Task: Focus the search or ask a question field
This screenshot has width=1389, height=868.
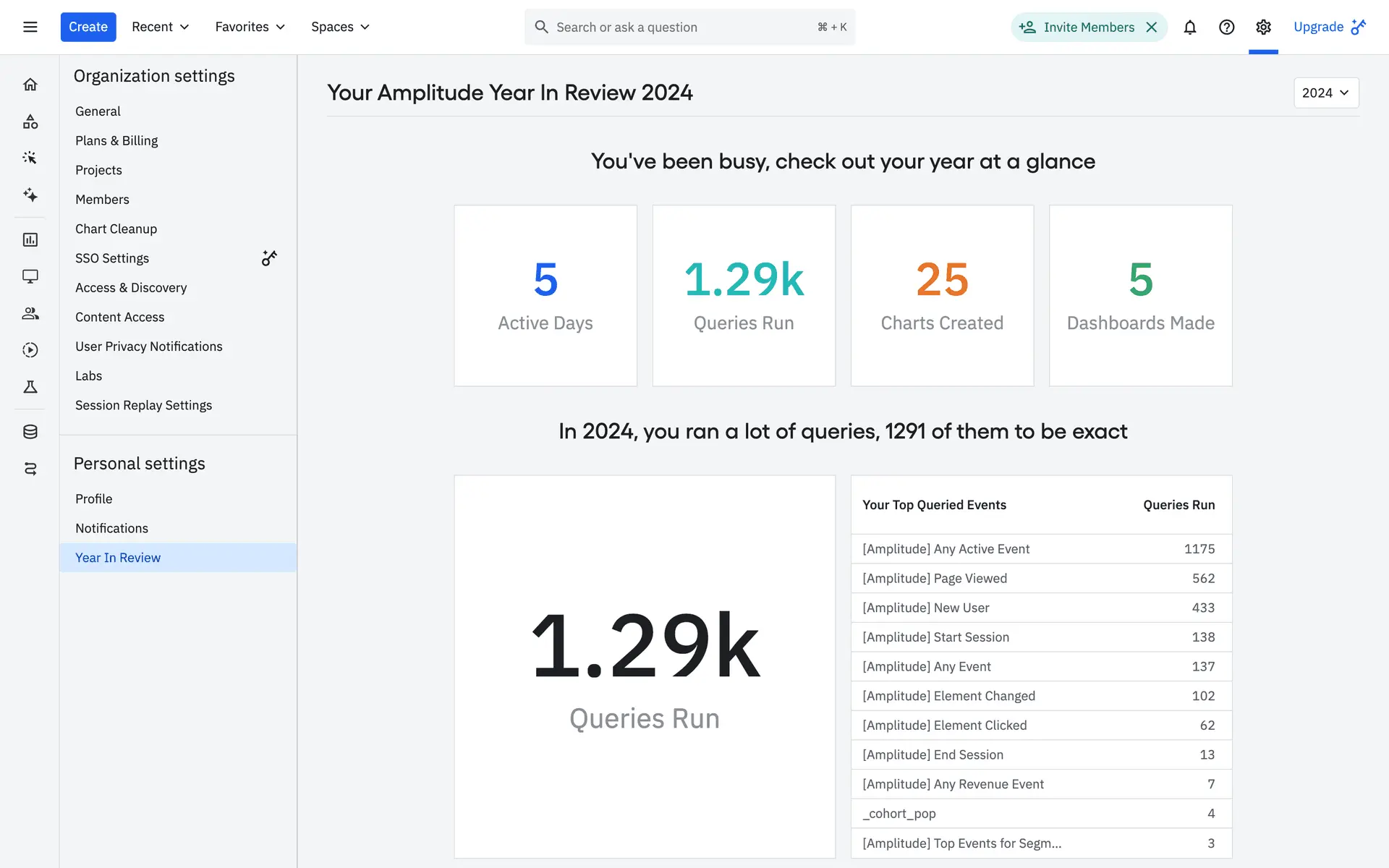Action: click(680, 27)
